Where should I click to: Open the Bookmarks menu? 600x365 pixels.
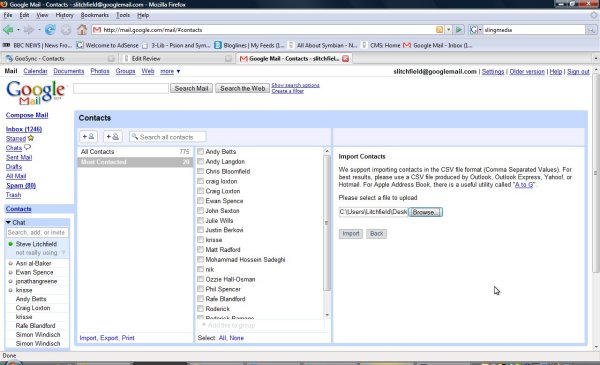[x=95, y=15]
